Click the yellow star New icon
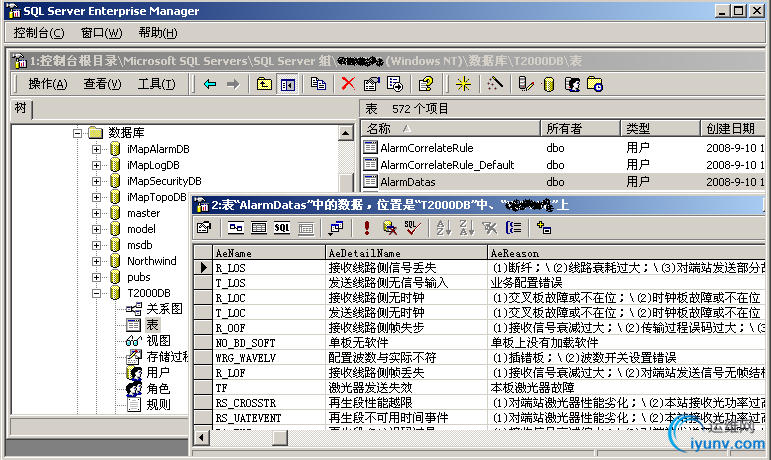771x460 pixels. tap(463, 84)
